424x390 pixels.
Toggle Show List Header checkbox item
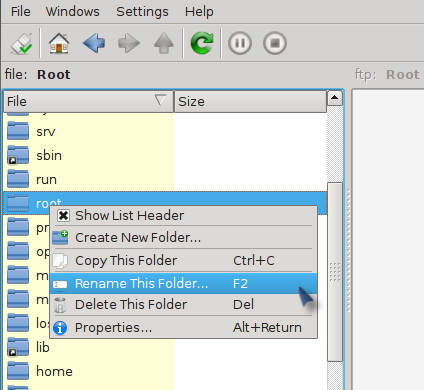coord(183,216)
